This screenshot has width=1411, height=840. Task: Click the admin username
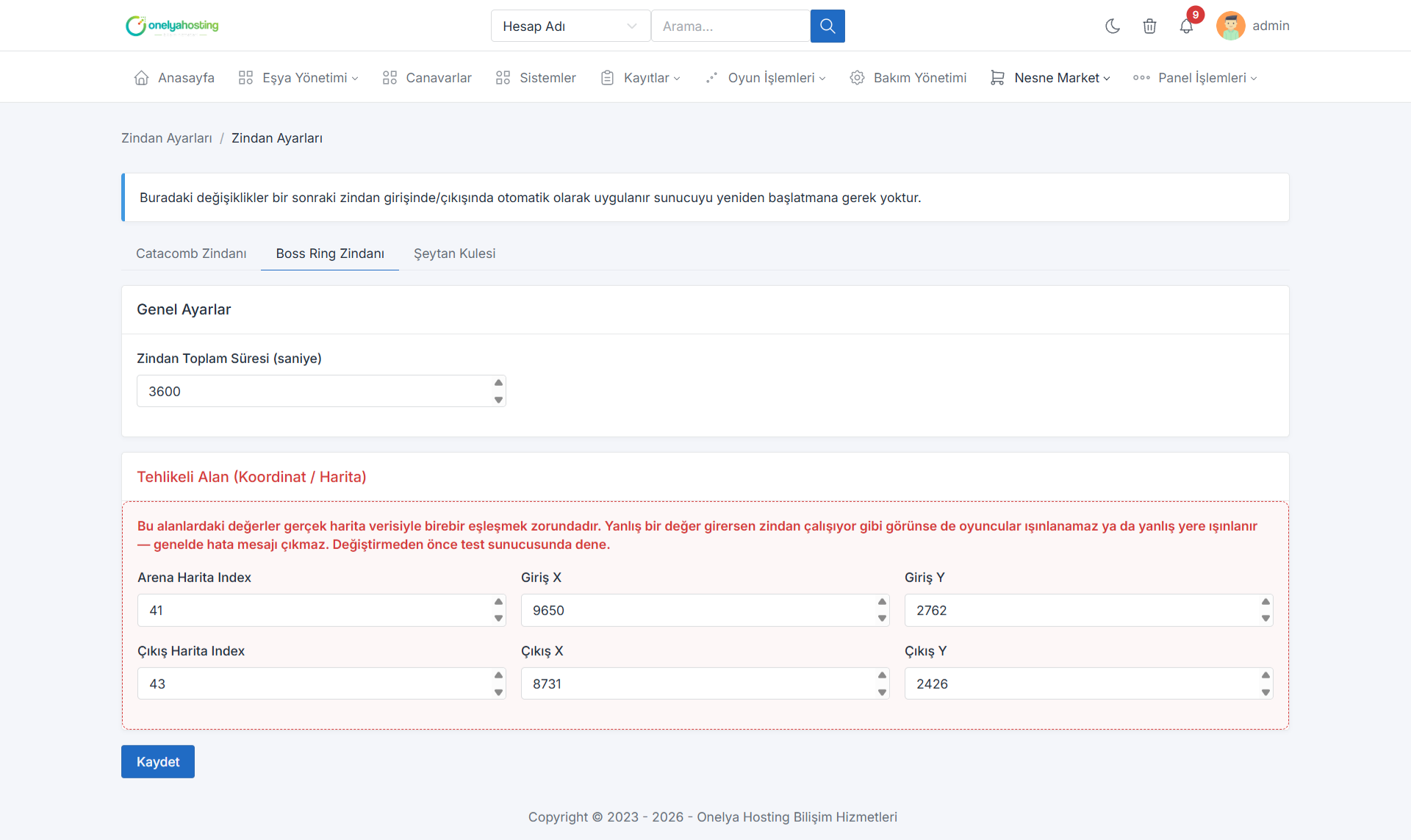click(1271, 26)
